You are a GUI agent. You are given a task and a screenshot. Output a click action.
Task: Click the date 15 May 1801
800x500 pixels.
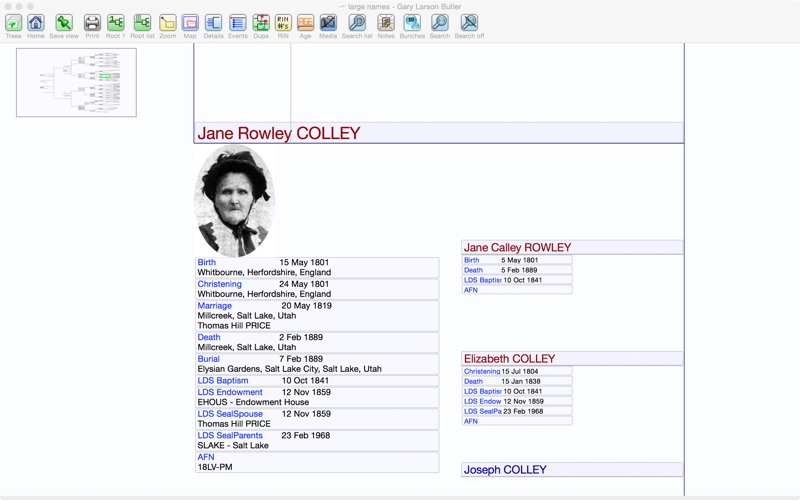[x=304, y=262]
